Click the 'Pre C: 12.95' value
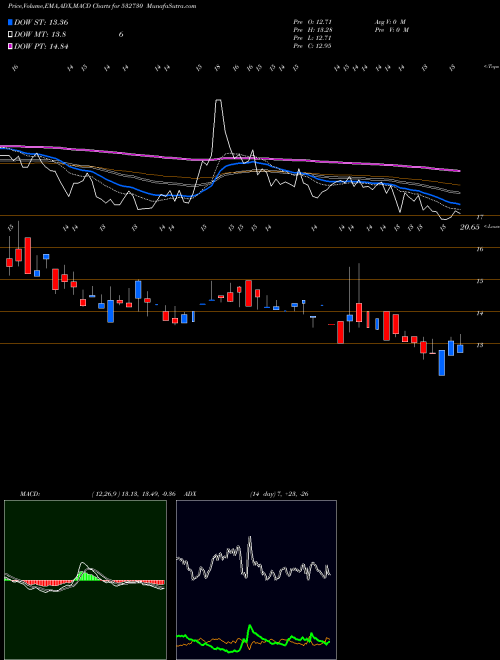The height and width of the screenshot is (660, 500). pos(312,46)
